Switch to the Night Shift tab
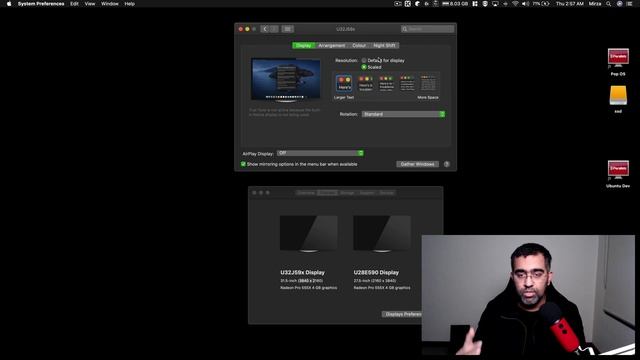Screen dimensions: 640x360 click(x=384, y=45)
